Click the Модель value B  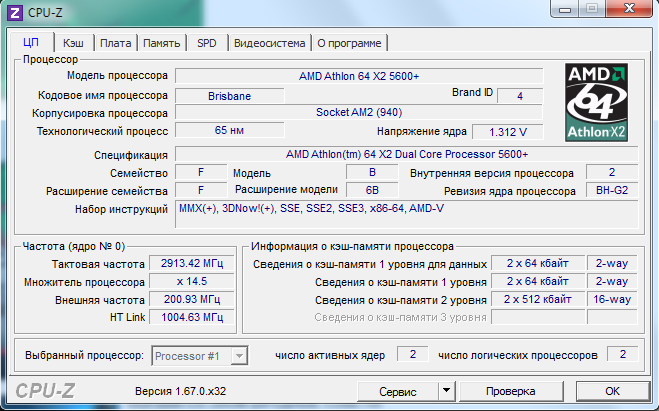point(372,172)
